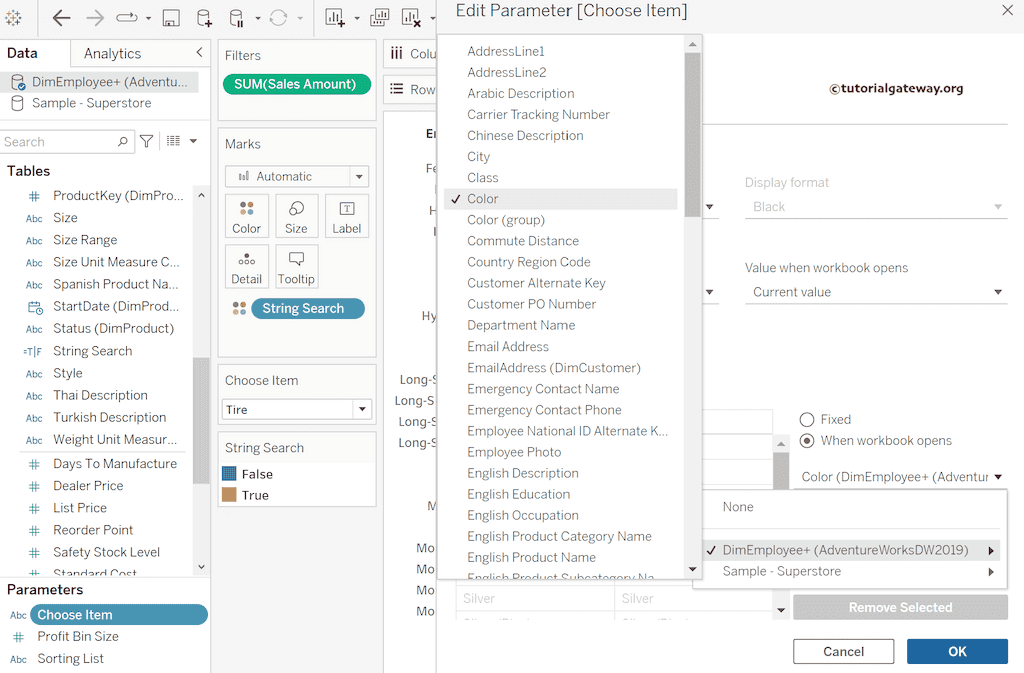This screenshot has width=1024, height=673.
Task: Open the Value when workbook opens dropdown
Action: [876, 292]
